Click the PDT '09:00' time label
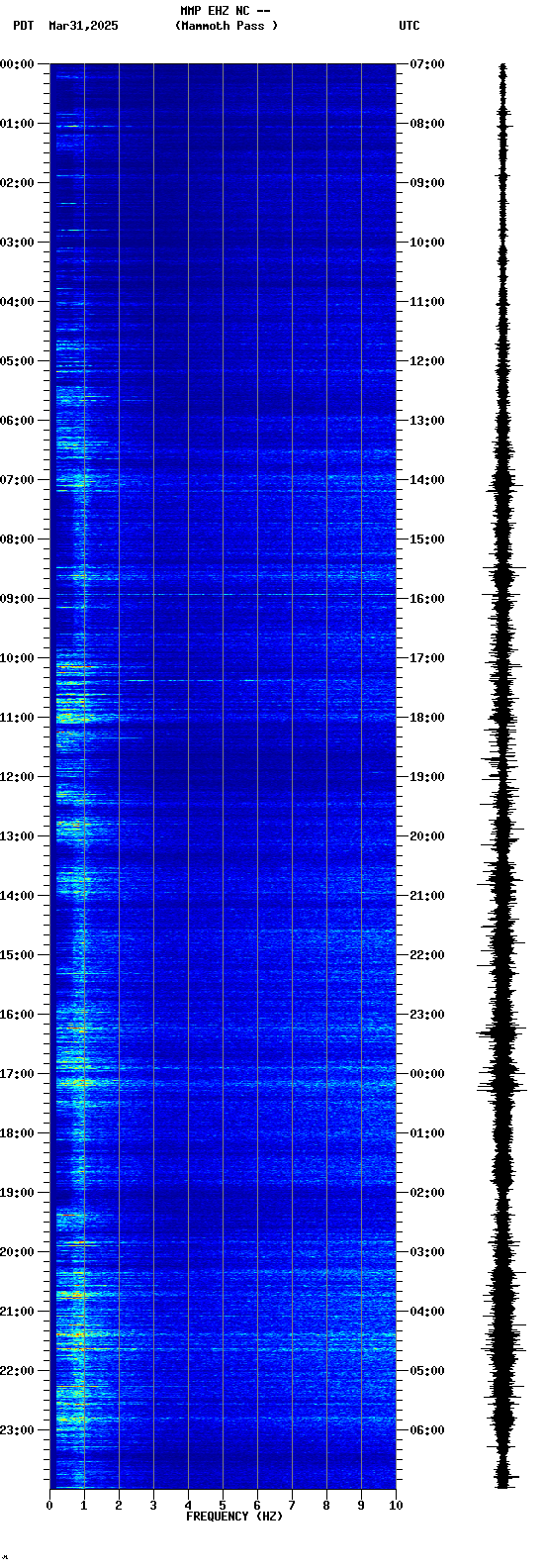The width and height of the screenshot is (546, 1568). 17,599
